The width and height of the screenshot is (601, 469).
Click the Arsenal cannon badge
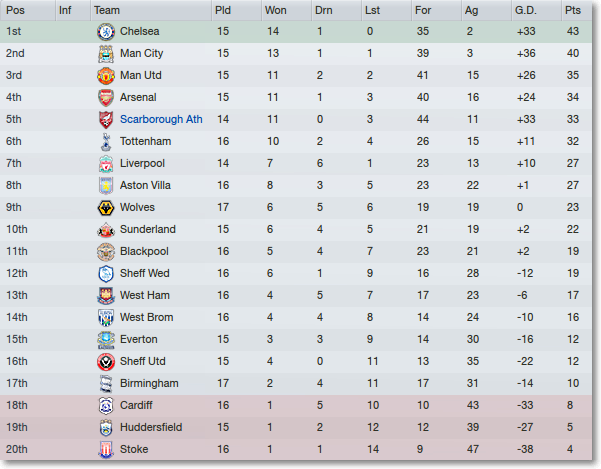(106, 98)
